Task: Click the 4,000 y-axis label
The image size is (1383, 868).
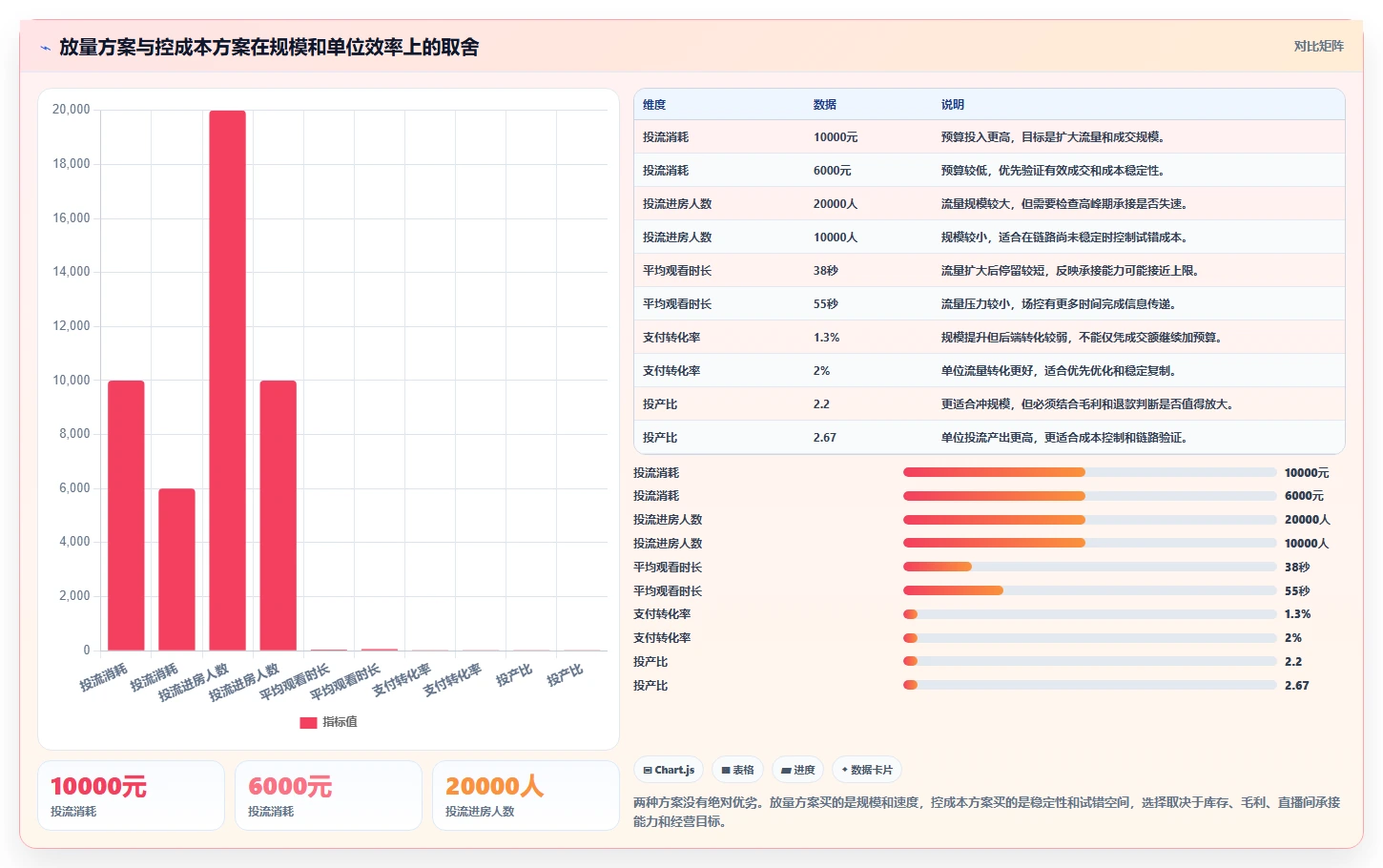Action: coord(74,542)
